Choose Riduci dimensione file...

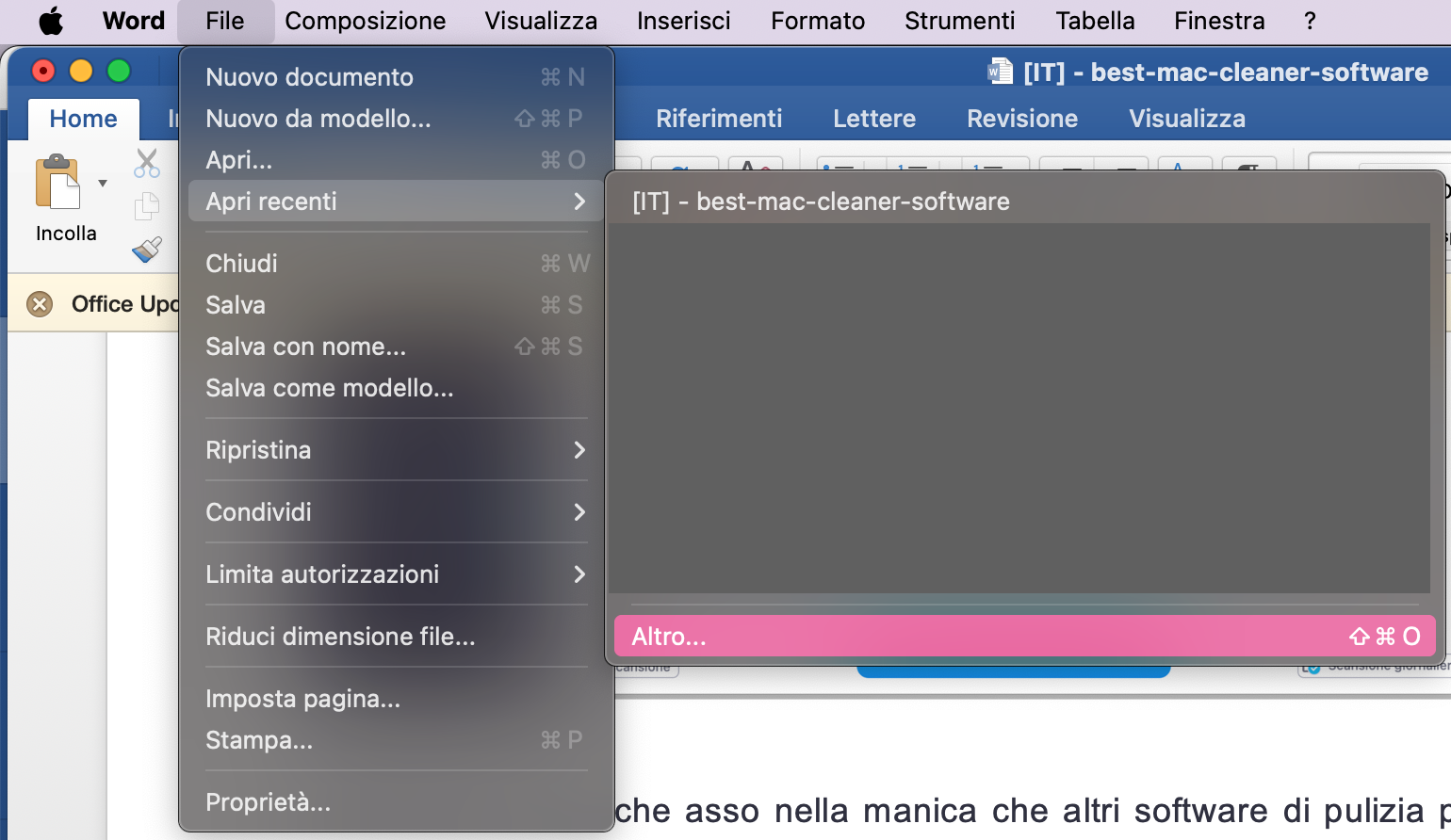396,637
